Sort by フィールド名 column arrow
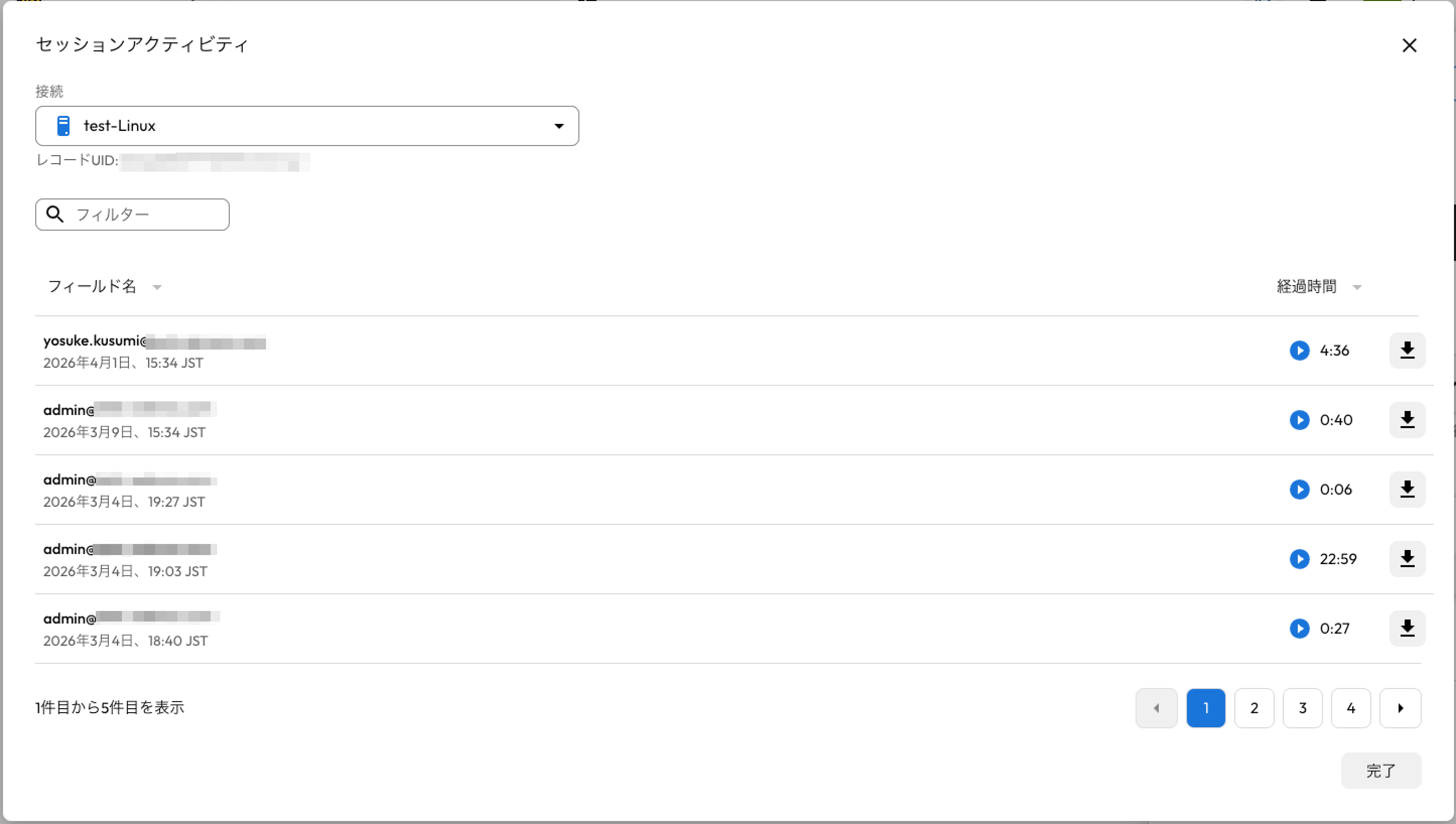Screen dimensions: 1456x824 (x=157, y=288)
